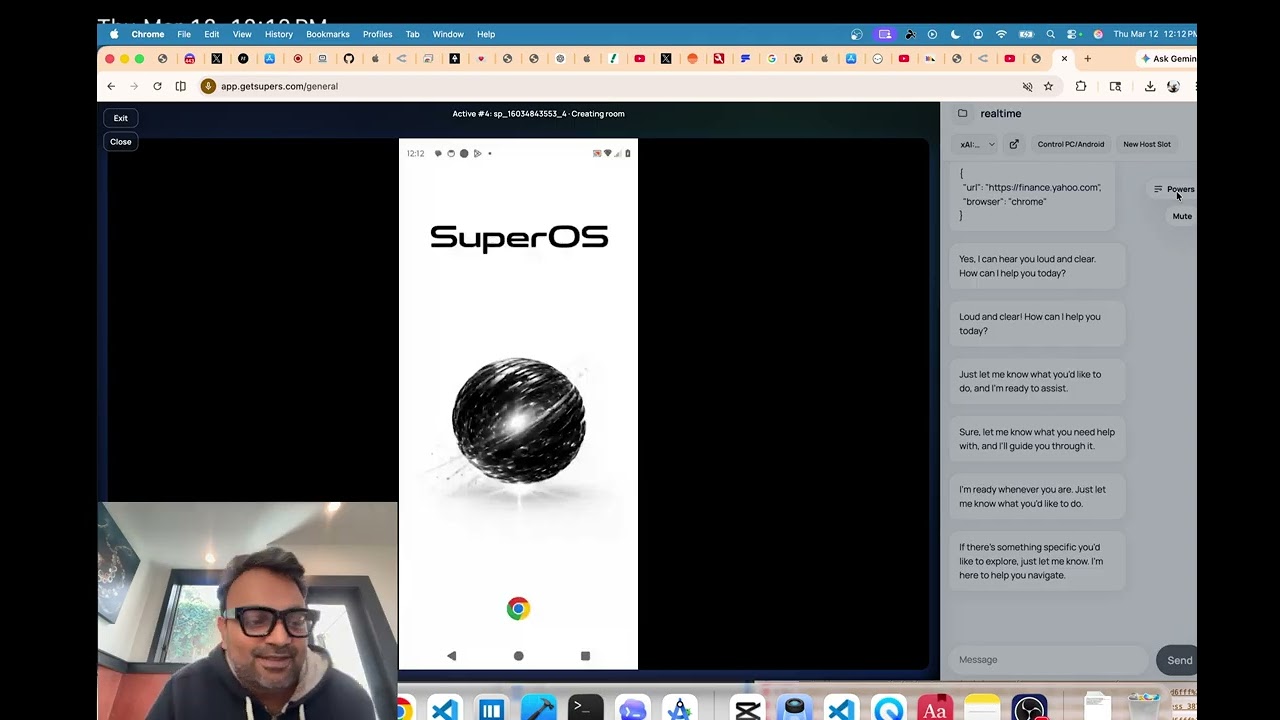Image resolution: width=1280 pixels, height=720 pixels.
Task: Tap the Android back navigation triangle
Action: (451, 656)
